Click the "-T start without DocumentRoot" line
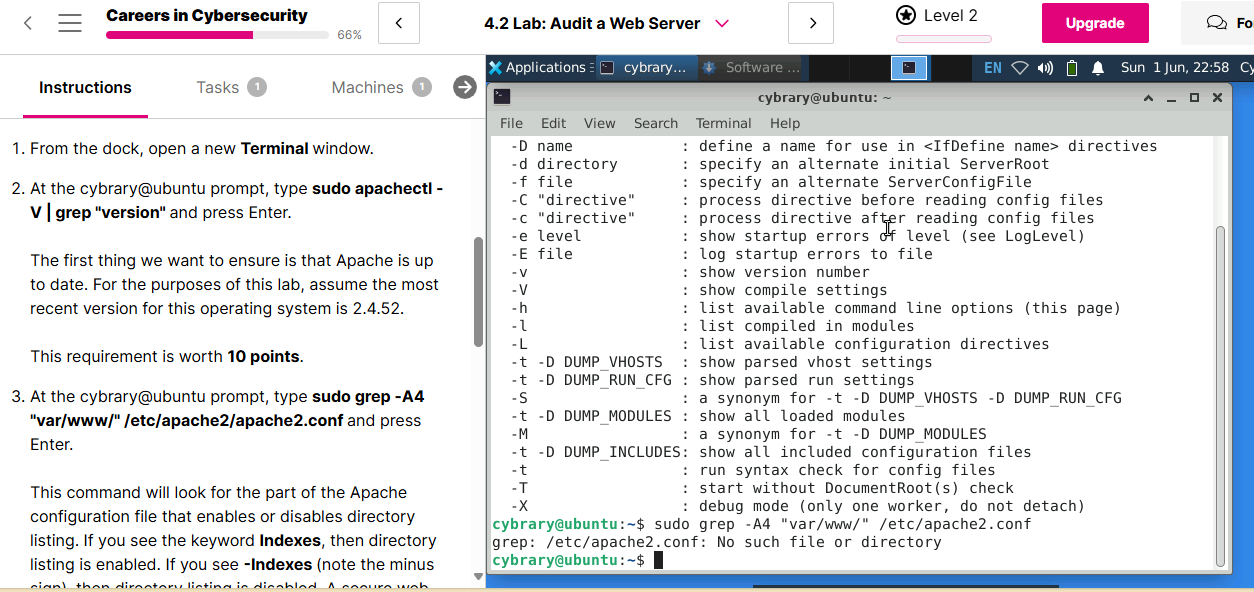 click(x=762, y=488)
